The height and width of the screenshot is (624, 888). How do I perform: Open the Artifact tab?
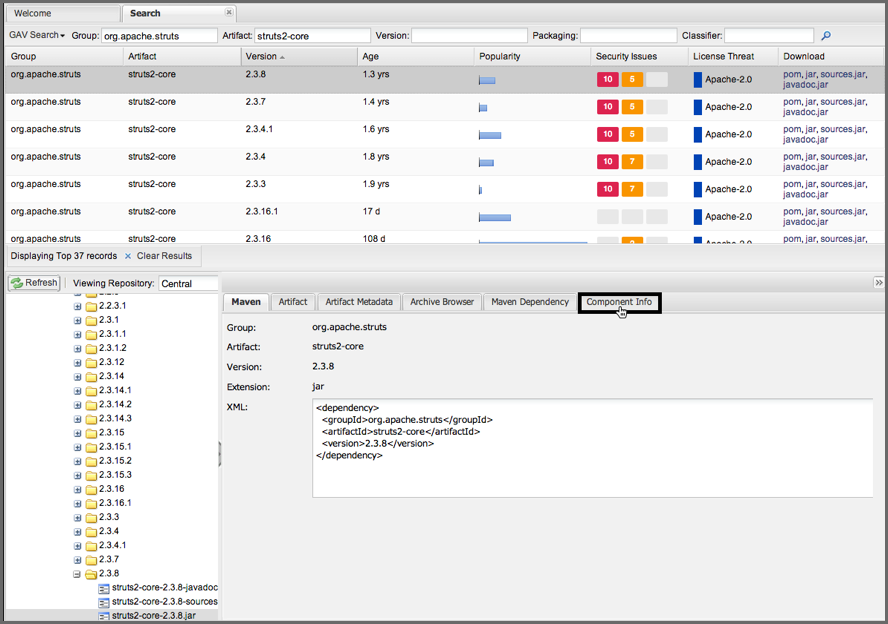point(293,302)
